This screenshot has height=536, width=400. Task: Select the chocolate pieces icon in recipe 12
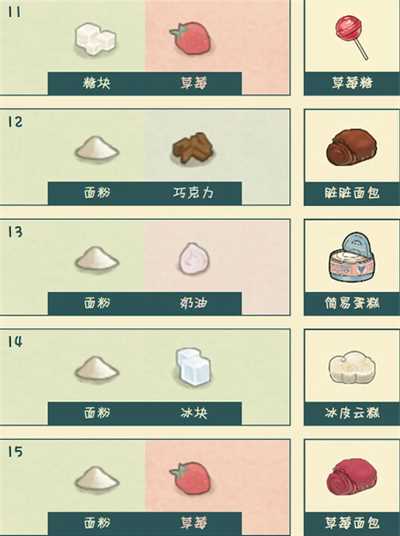point(193,148)
